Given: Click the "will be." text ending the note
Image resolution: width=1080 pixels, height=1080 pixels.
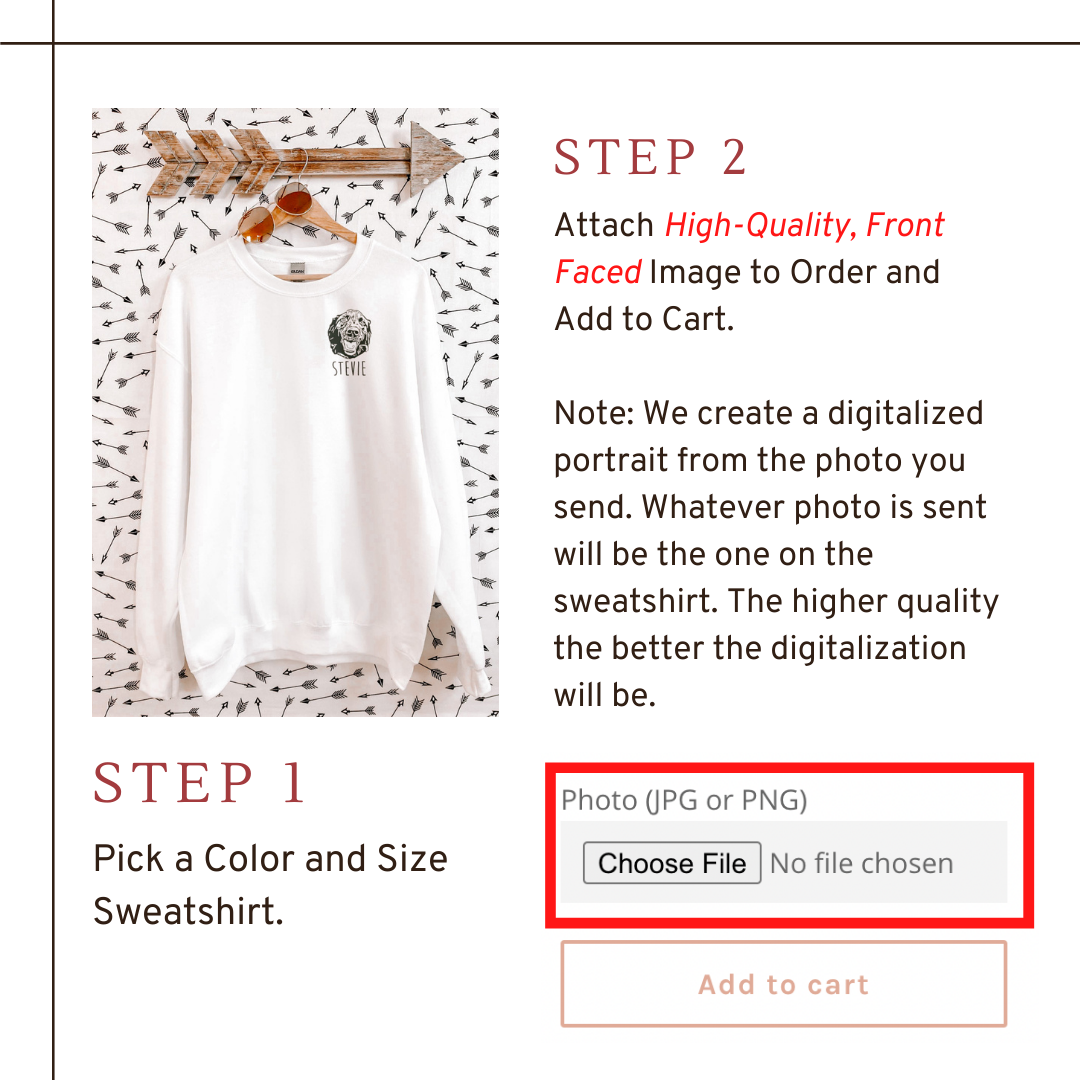Looking at the screenshot, I should click(604, 695).
